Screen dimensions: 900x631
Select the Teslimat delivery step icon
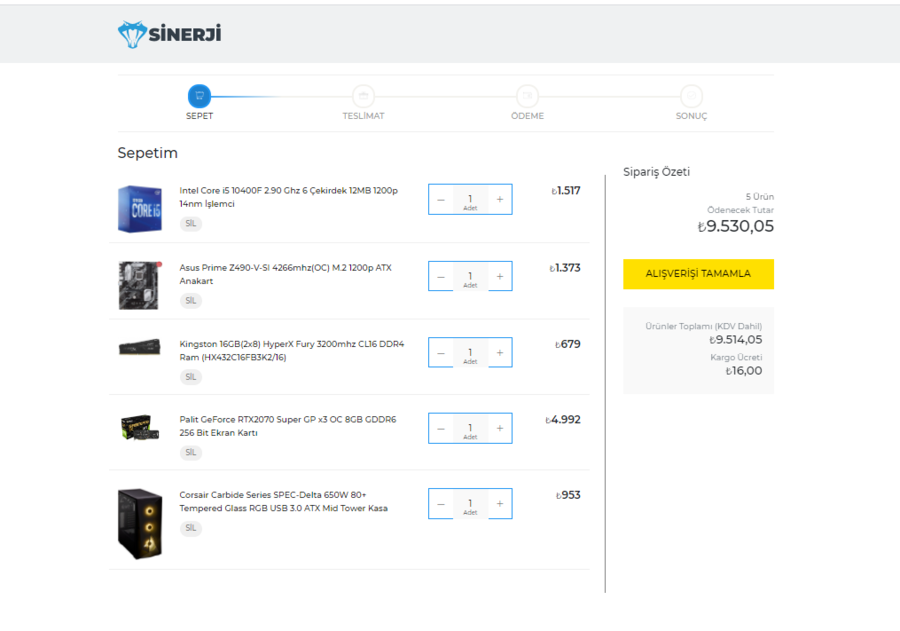click(x=363, y=96)
